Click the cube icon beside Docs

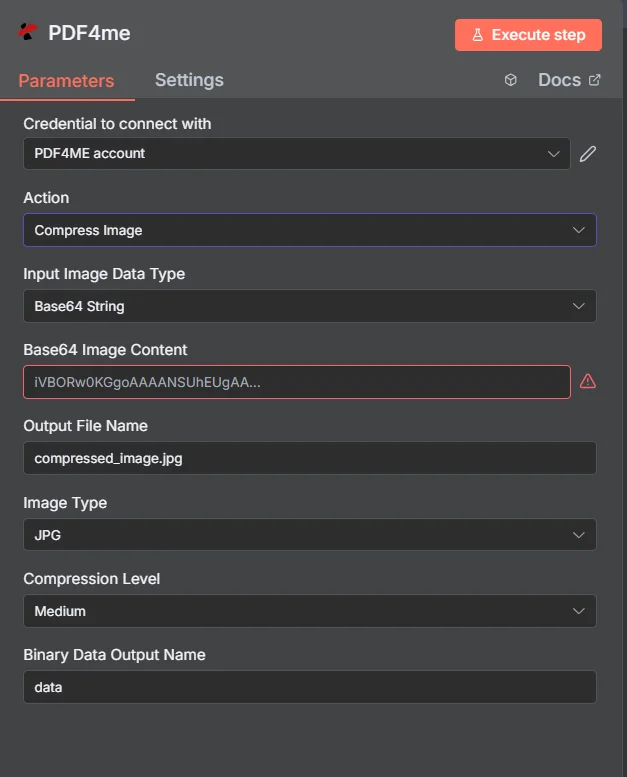(x=511, y=80)
